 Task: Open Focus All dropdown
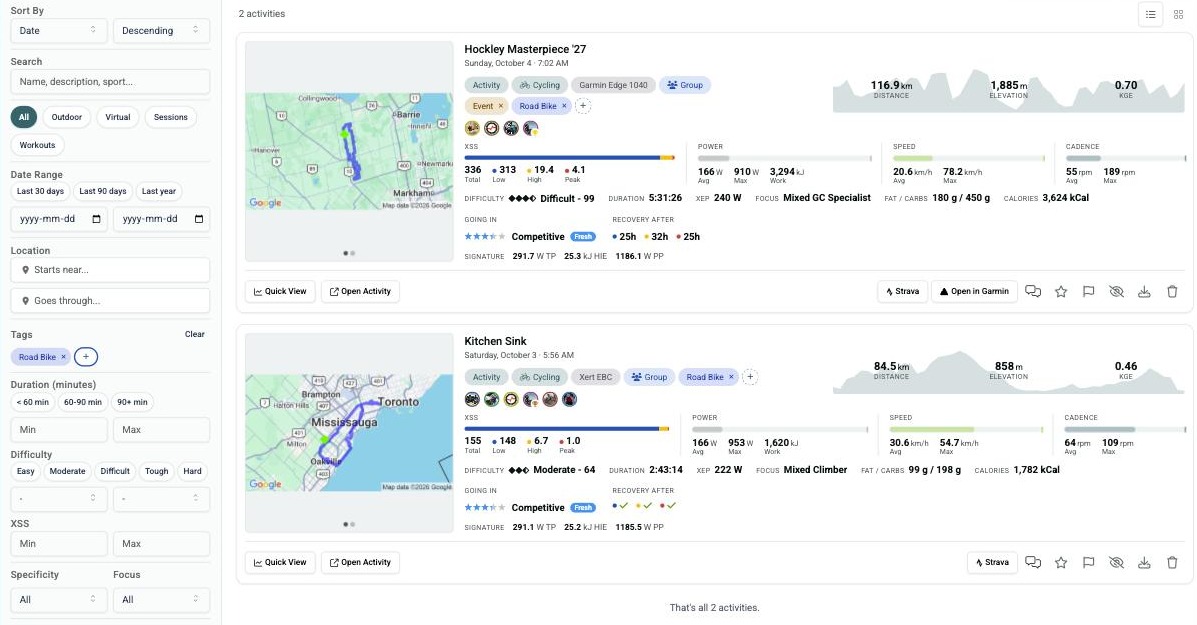coord(161,600)
